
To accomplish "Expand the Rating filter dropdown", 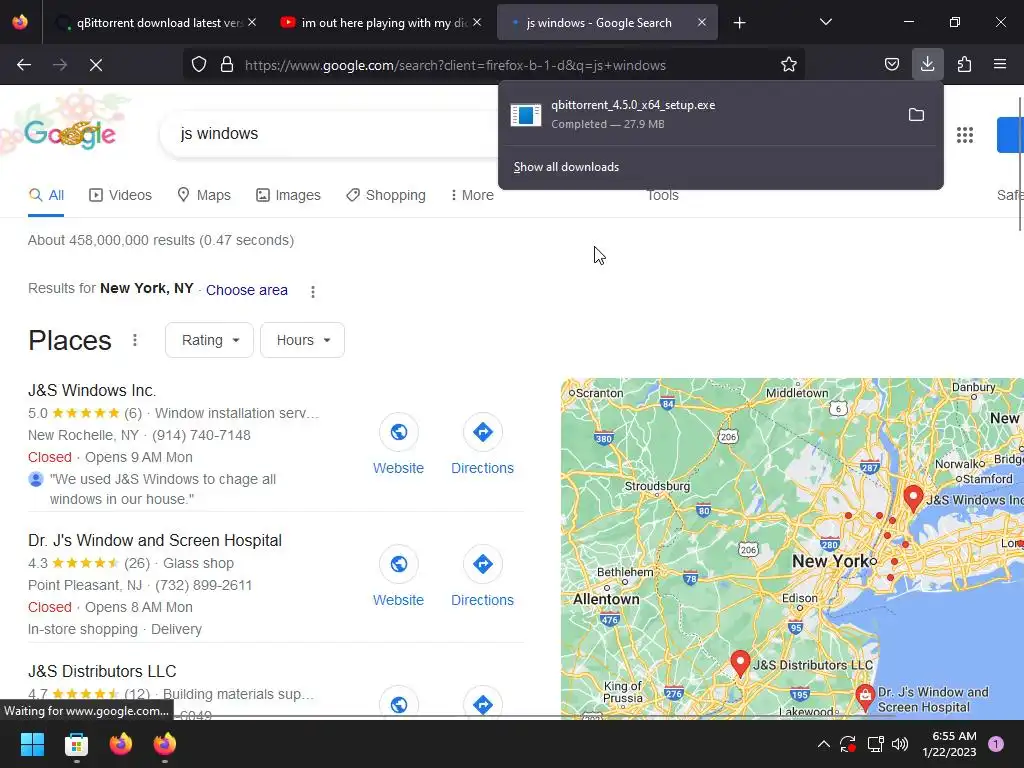I will (x=209, y=340).
